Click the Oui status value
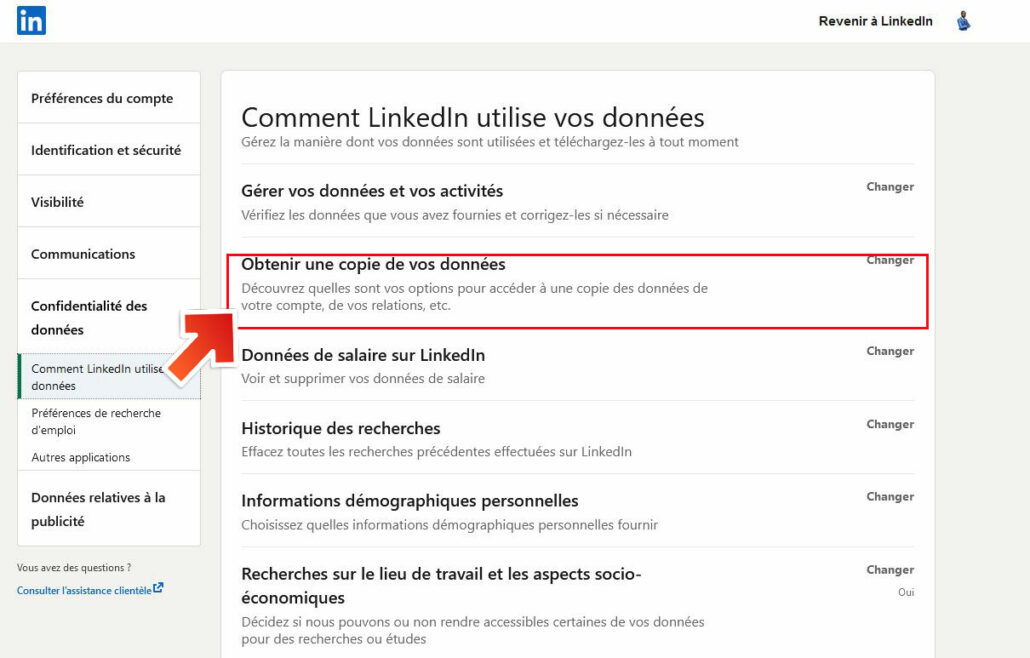This screenshot has height=658, width=1030. (906, 592)
